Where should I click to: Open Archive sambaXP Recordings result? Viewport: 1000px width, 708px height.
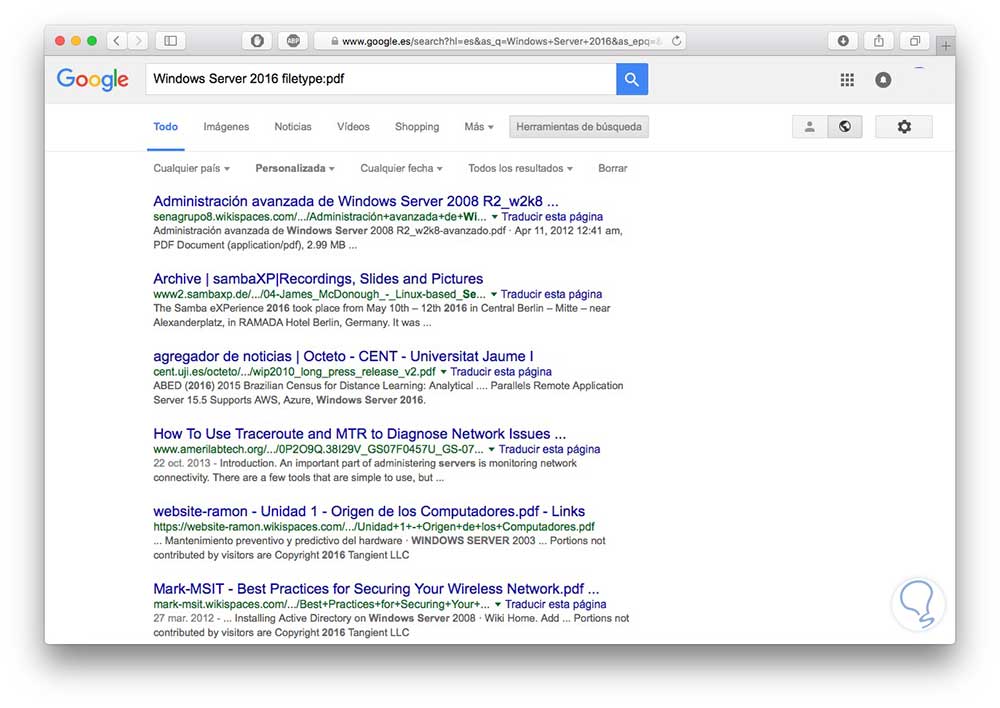318,279
